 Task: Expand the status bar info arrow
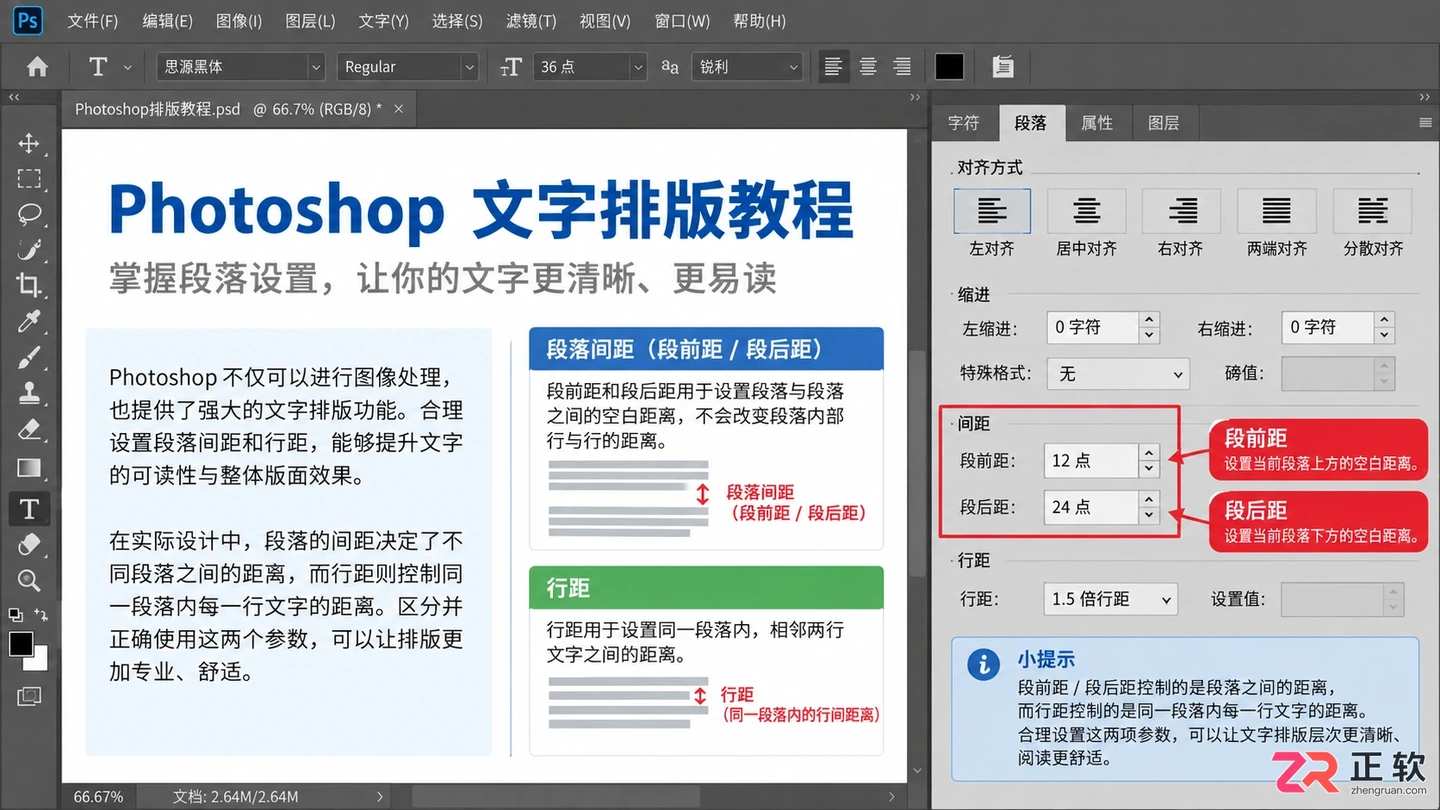(380, 797)
